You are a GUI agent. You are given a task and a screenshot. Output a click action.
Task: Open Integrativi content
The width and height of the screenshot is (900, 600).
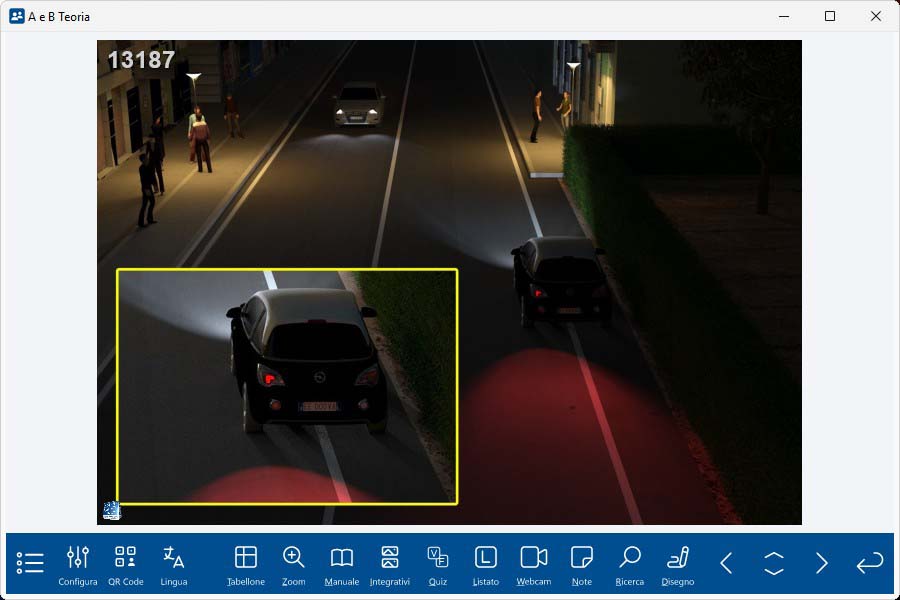tap(390, 564)
